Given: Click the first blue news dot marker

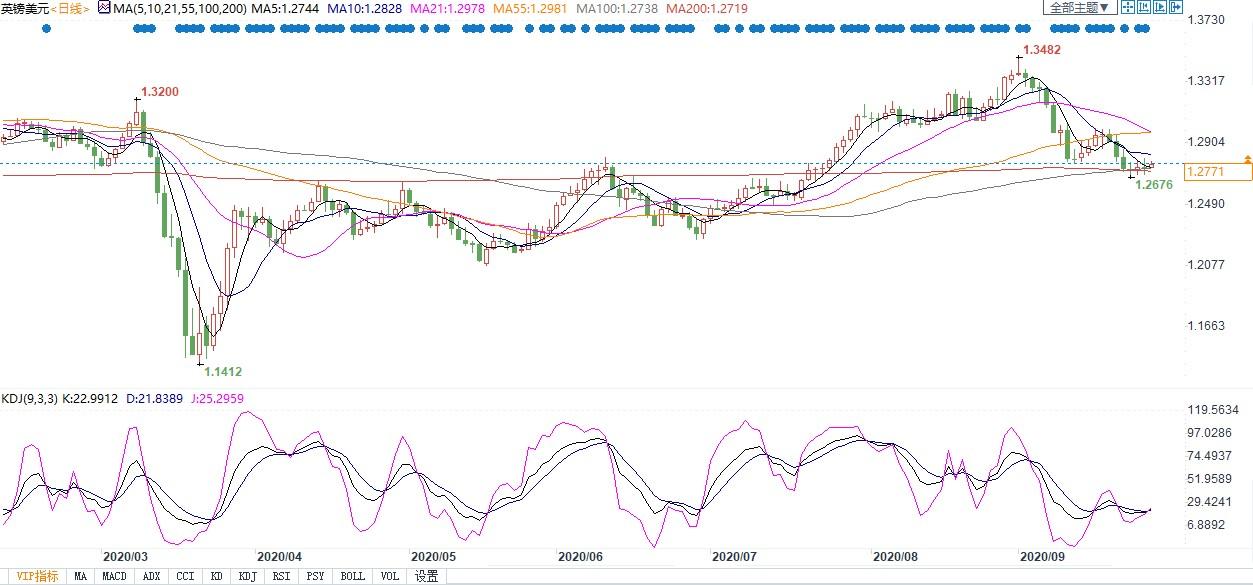Looking at the screenshot, I should (x=46, y=28).
